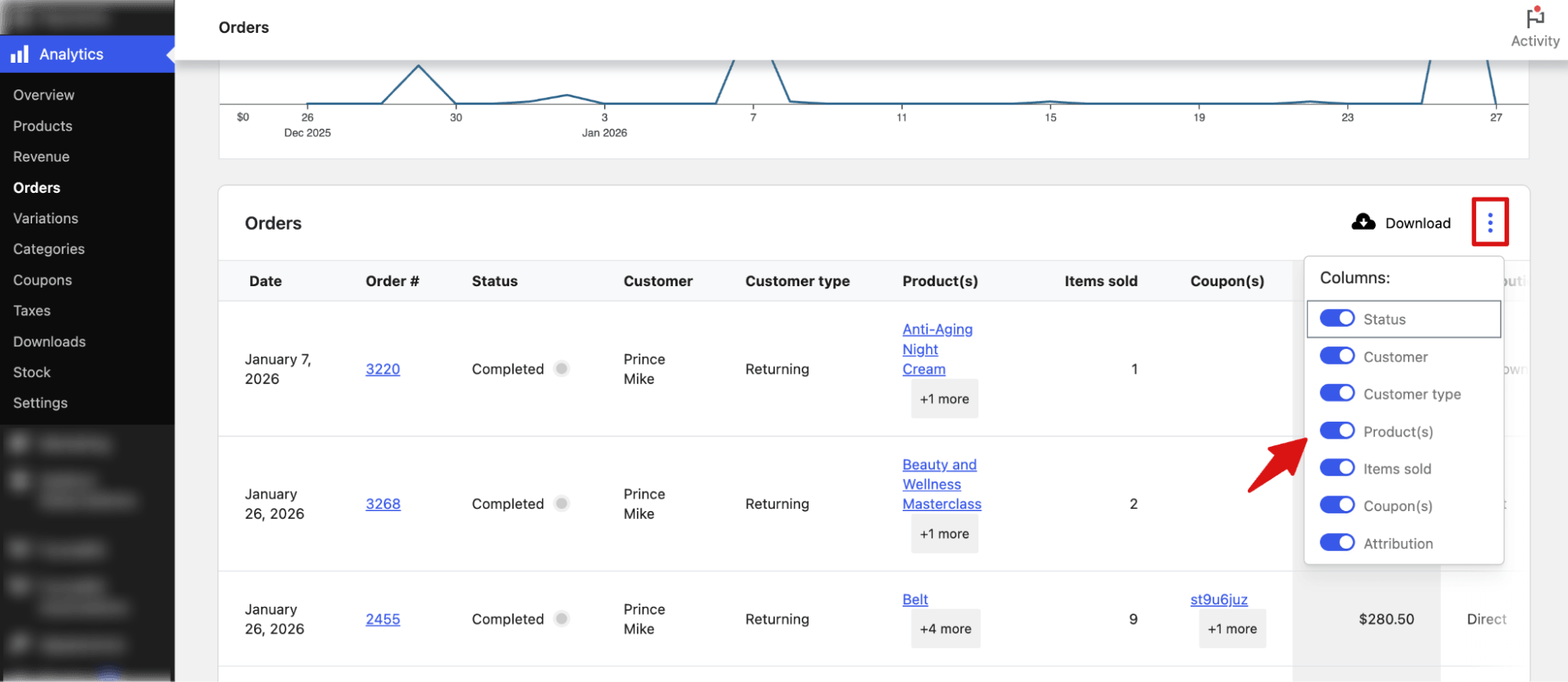Show +1 more coupons for order 2455

1232,629
